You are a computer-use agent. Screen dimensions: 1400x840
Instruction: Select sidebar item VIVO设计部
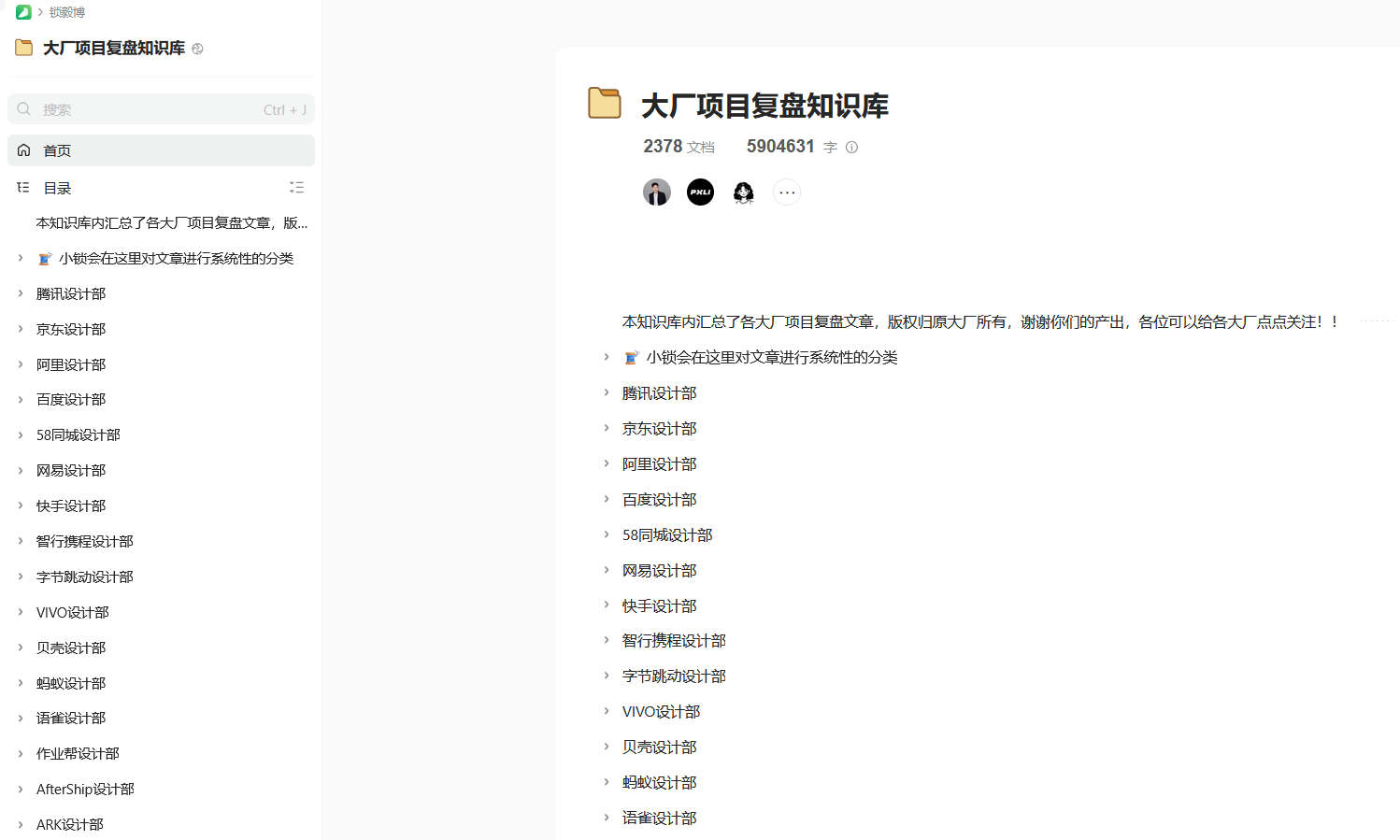73,612
